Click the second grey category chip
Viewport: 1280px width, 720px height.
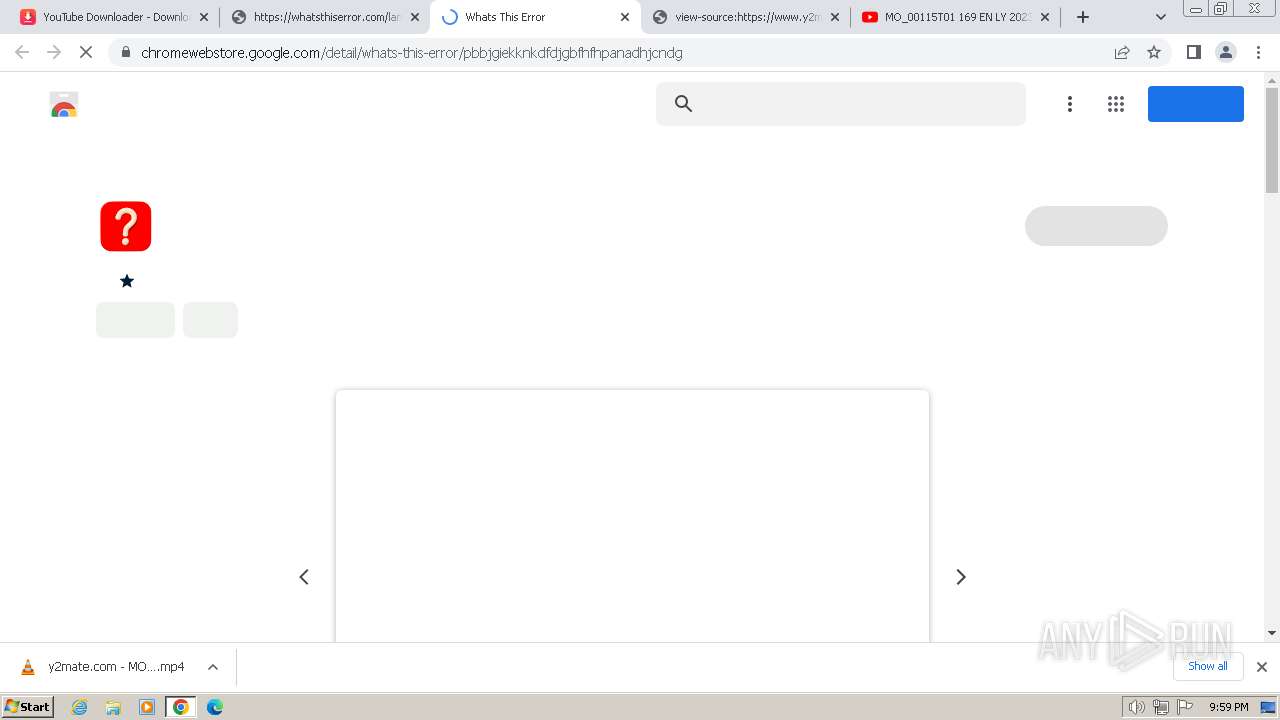pyautogui.click(x=210, y=320)
